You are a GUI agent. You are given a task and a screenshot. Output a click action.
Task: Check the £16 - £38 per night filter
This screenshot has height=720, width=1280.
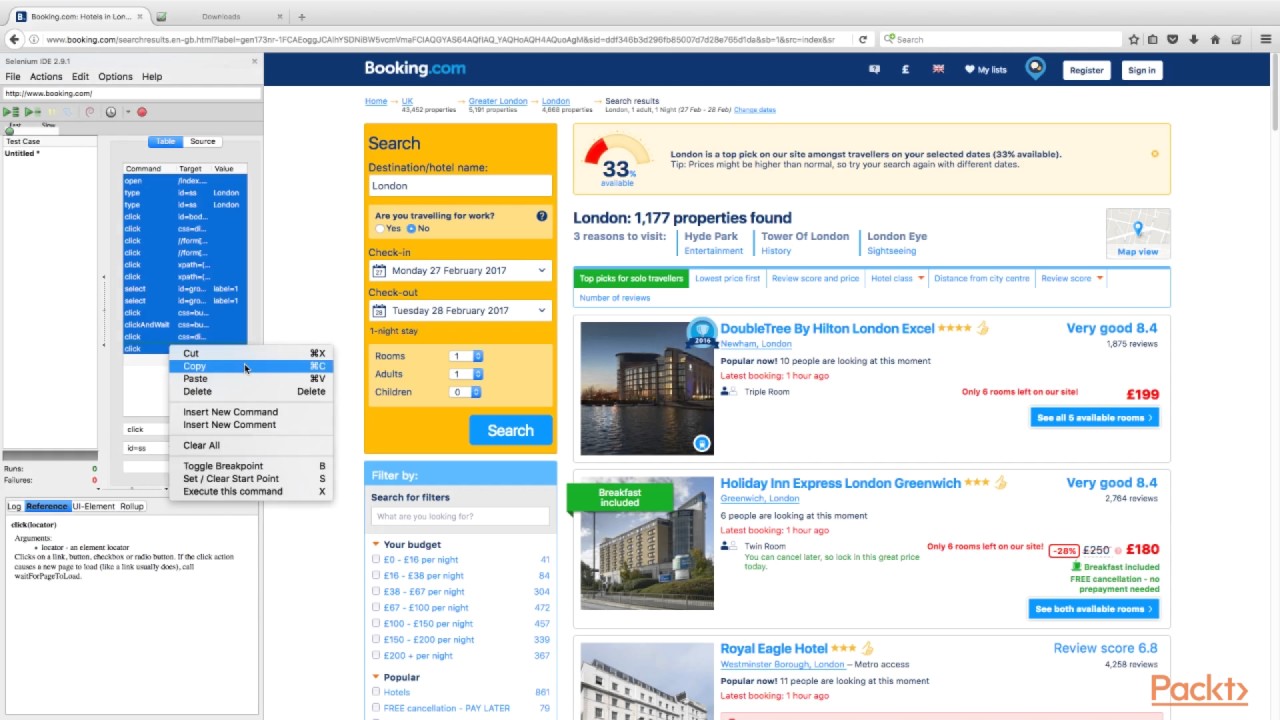376,576
